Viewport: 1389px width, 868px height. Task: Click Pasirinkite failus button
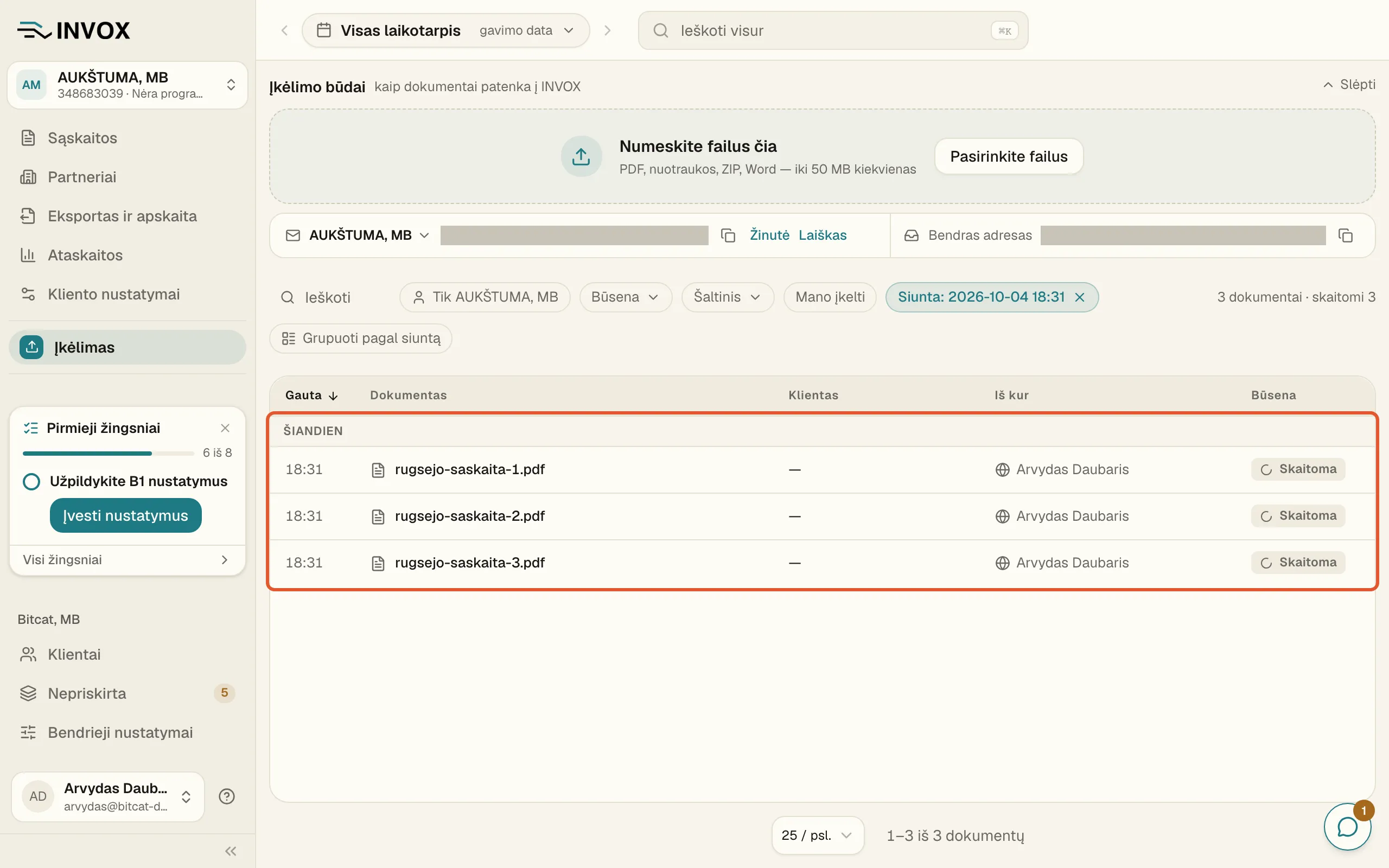pos(1009,156)
